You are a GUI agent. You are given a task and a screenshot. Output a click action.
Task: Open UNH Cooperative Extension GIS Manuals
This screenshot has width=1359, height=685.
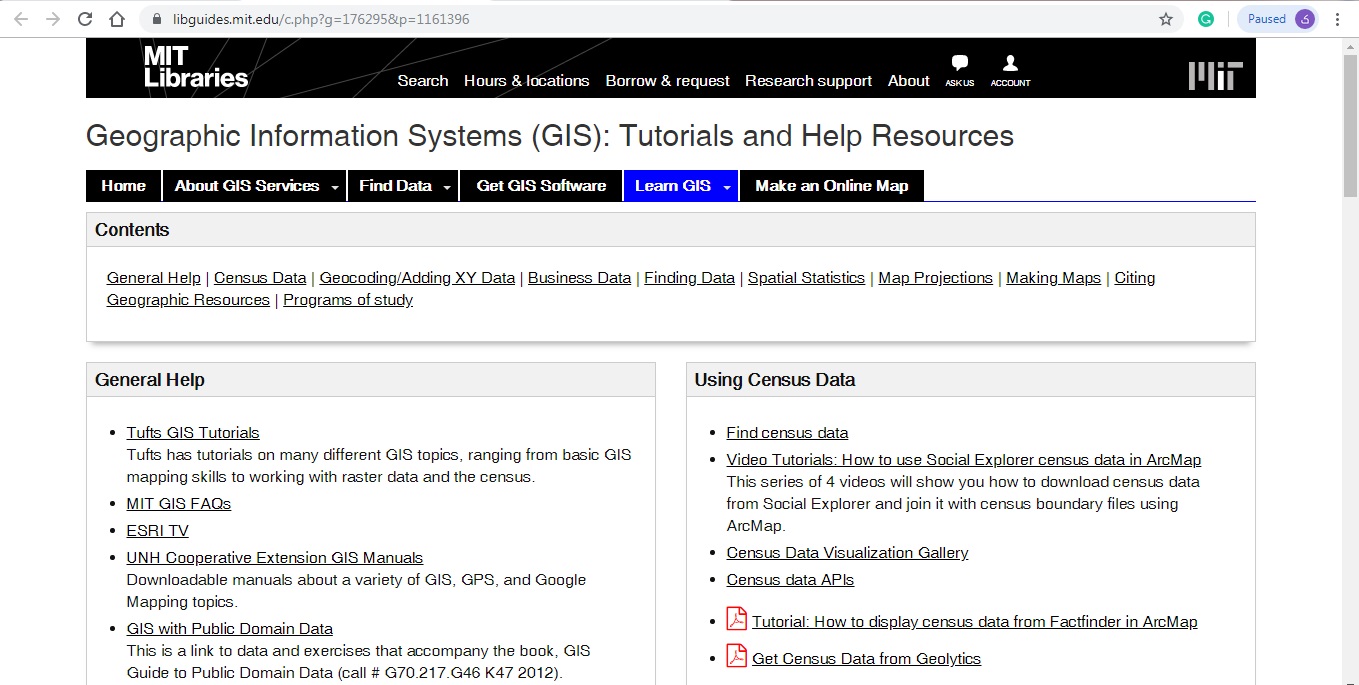tap(275, 558)
